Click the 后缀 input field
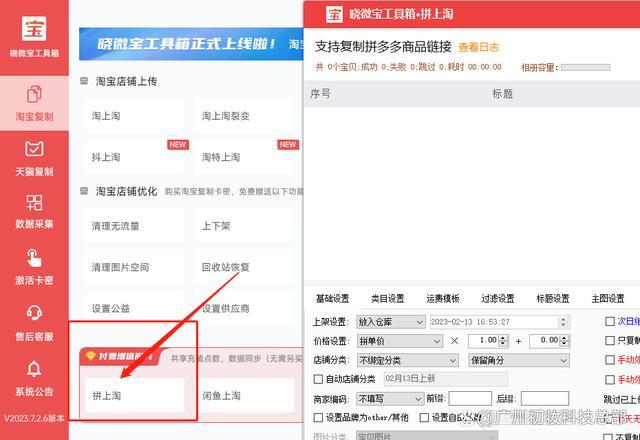Viewport: 640px width, 440px height. tap(545, 398)
